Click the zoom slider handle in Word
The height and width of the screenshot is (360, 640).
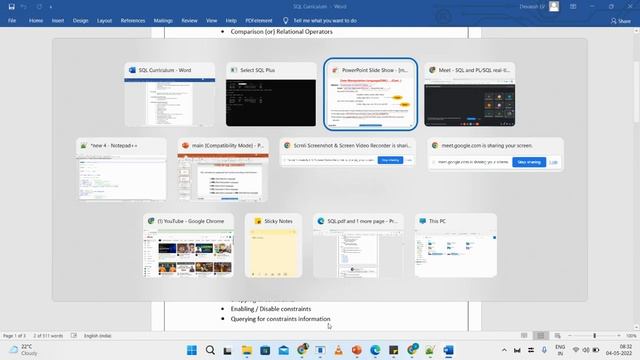(x=595, y=336)
